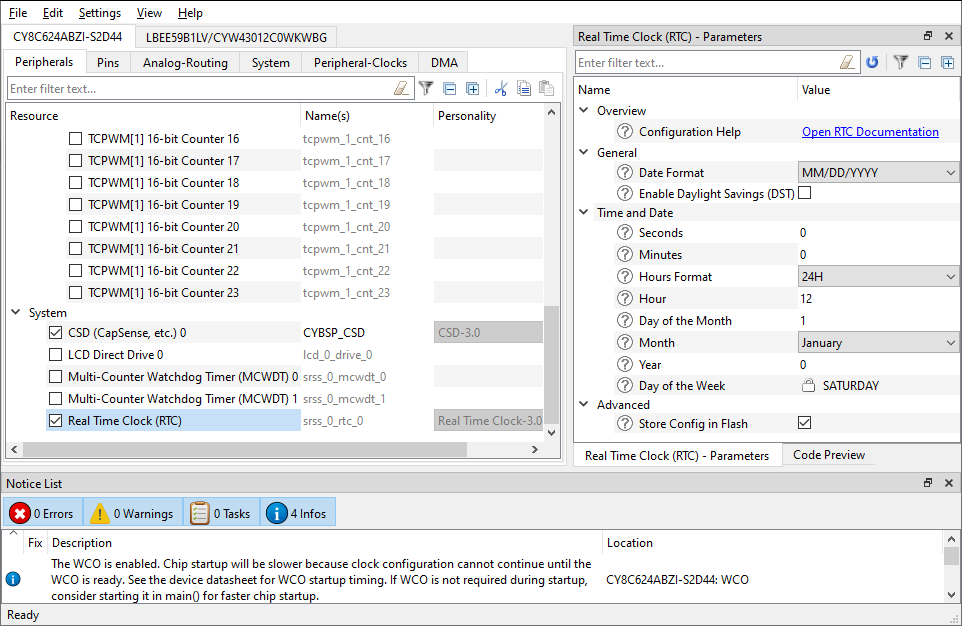Image resolution: width=962 pixels, height=626 pixels.
Task: Click the resource list horizontal scrollbar
Action: (244, 449)
